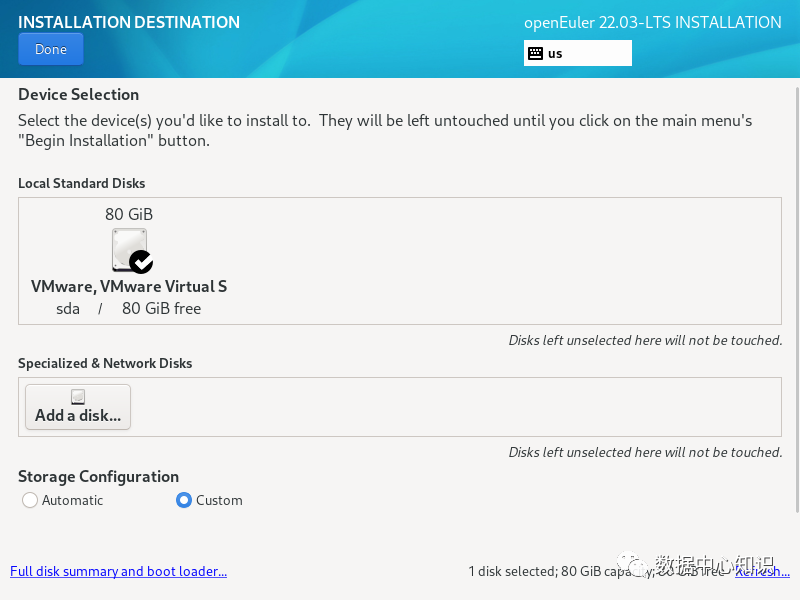
Task: Click the Add a disk... button
Action: [x=78, y=407]
